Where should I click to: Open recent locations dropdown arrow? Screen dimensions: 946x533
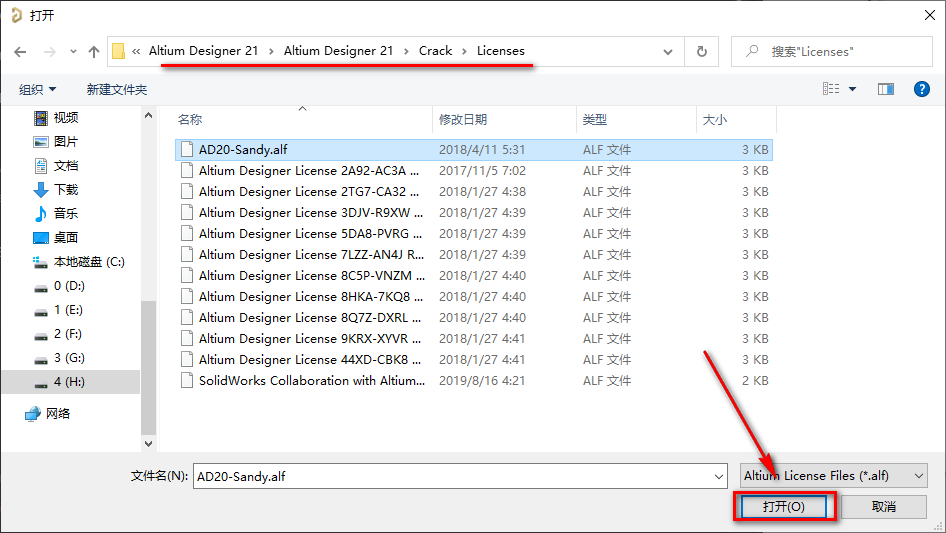tap(73, 52)
